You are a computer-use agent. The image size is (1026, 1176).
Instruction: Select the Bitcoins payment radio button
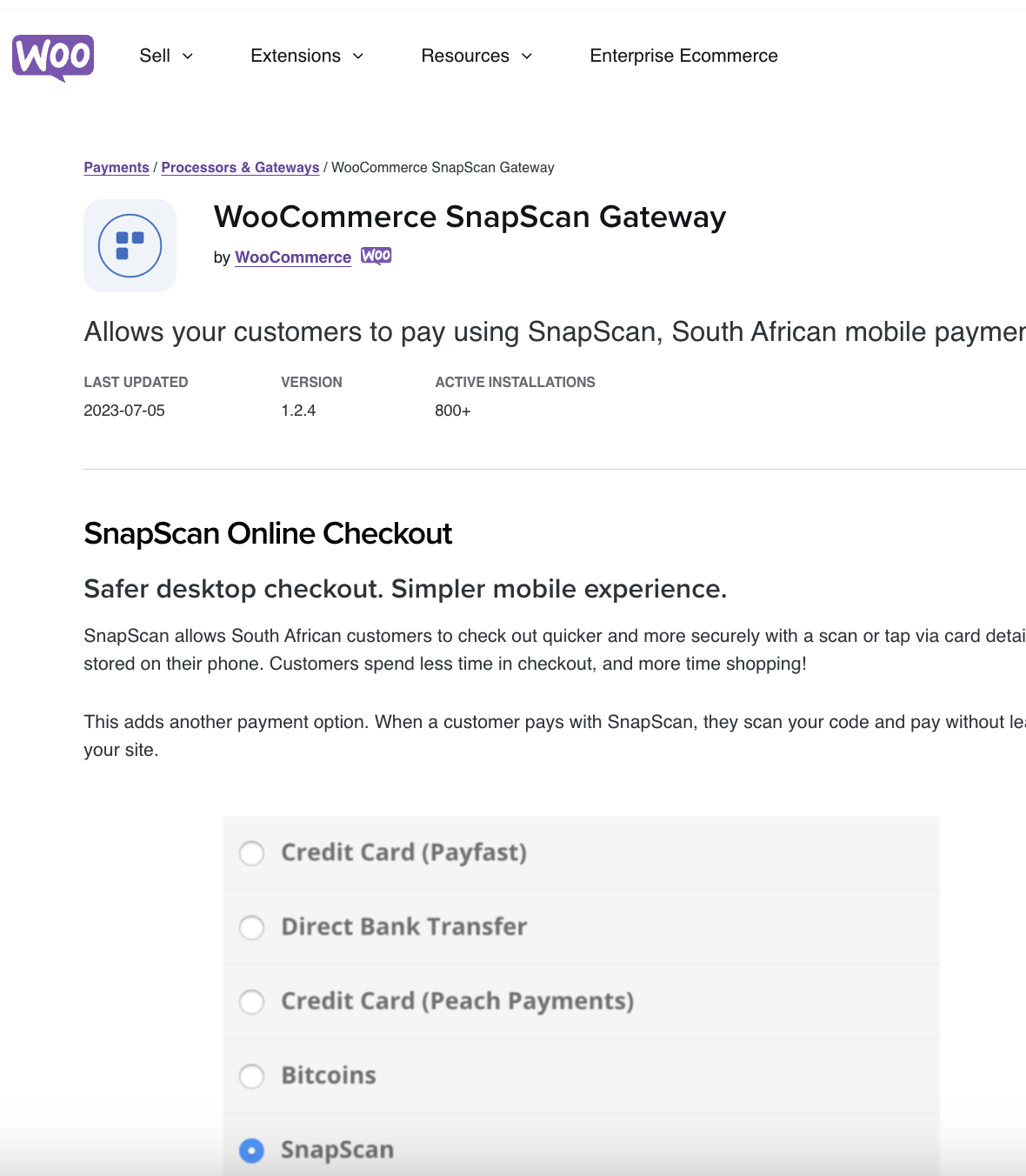point(252,1076)
